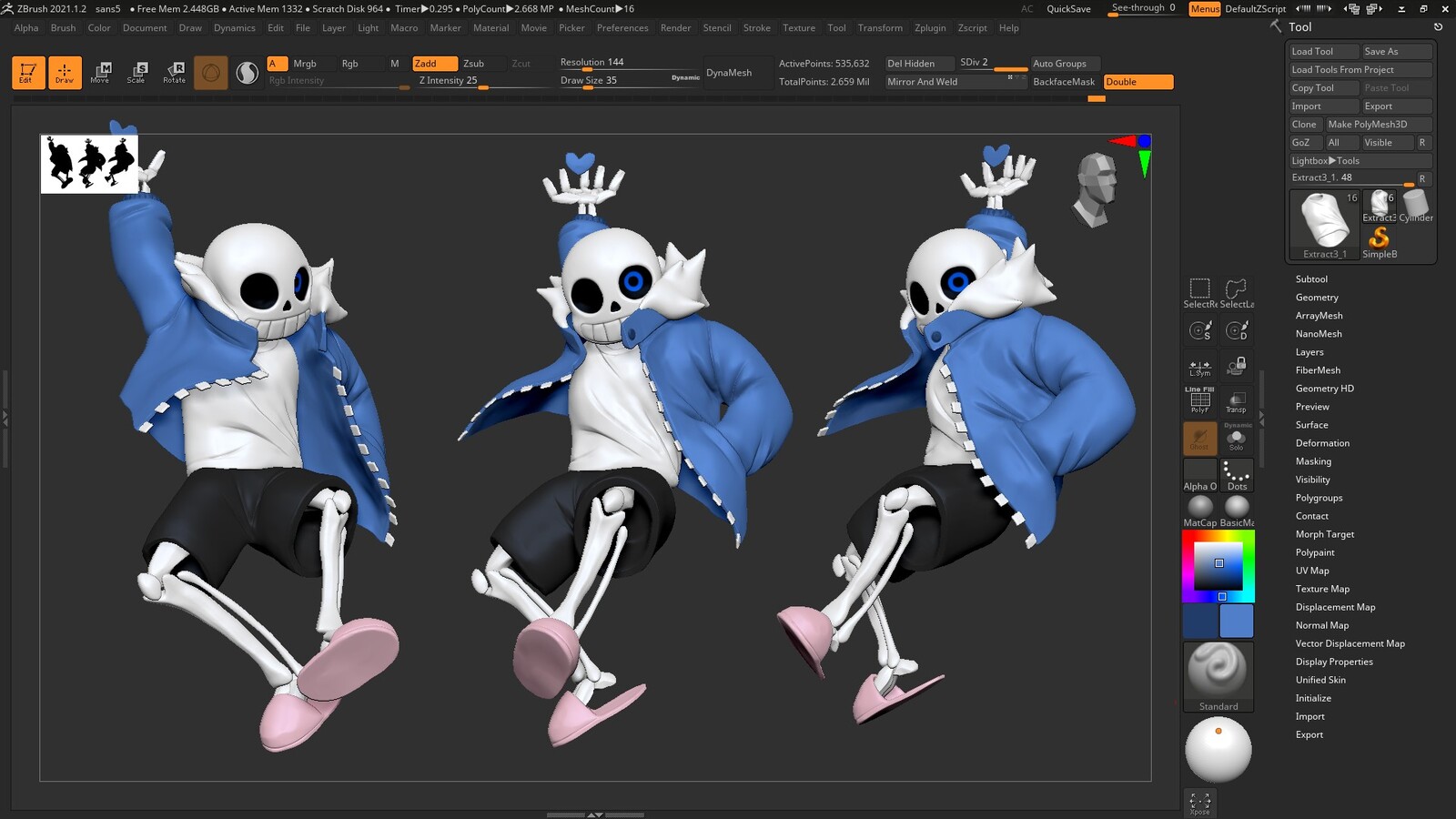This screenshot has width=1456, height=819.
Task: Activate the Draw mode button
Action: pyautogui.click(x=65, y=73)
